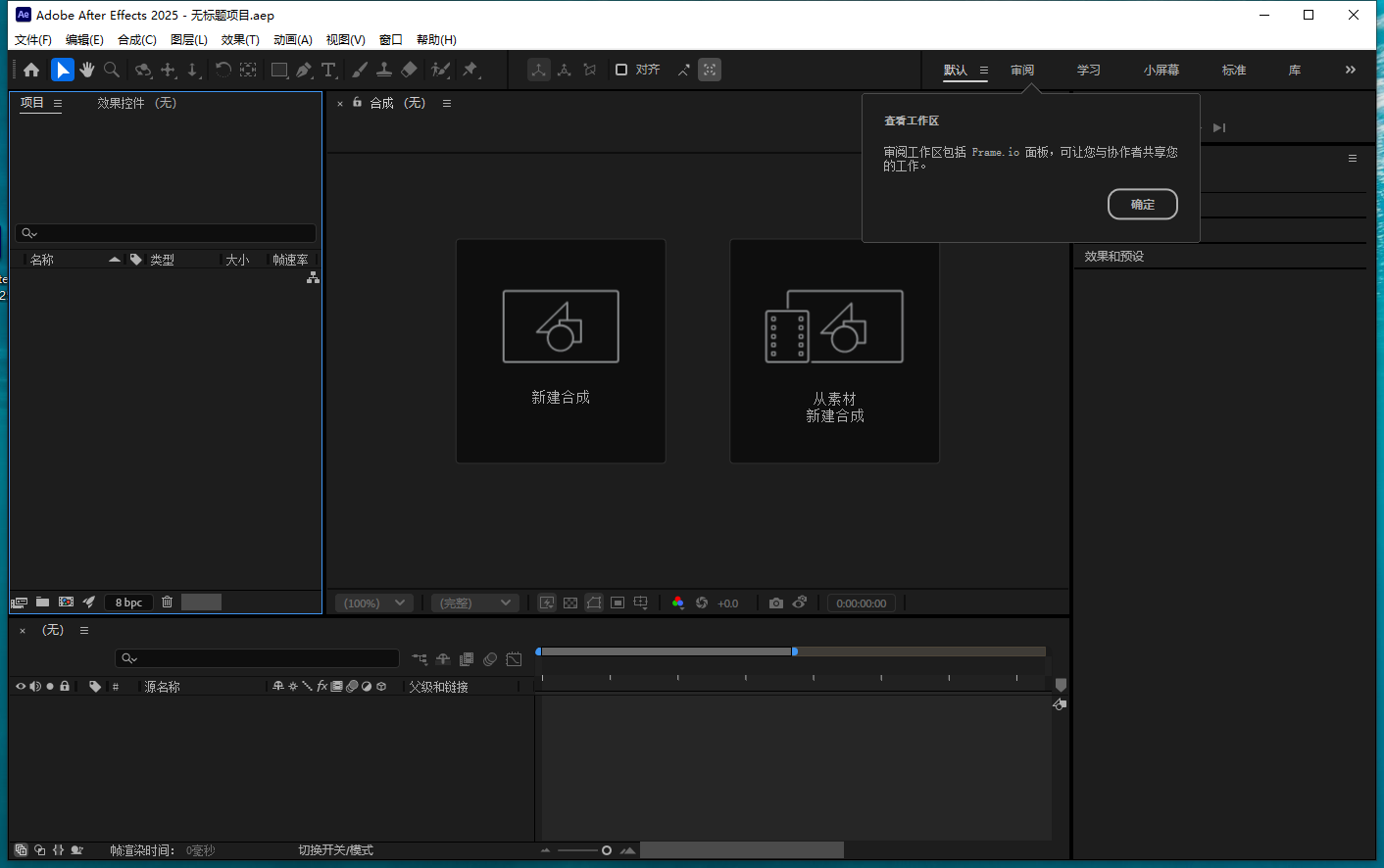Click the Home icon in the toolbar

(x=31, y=70)
